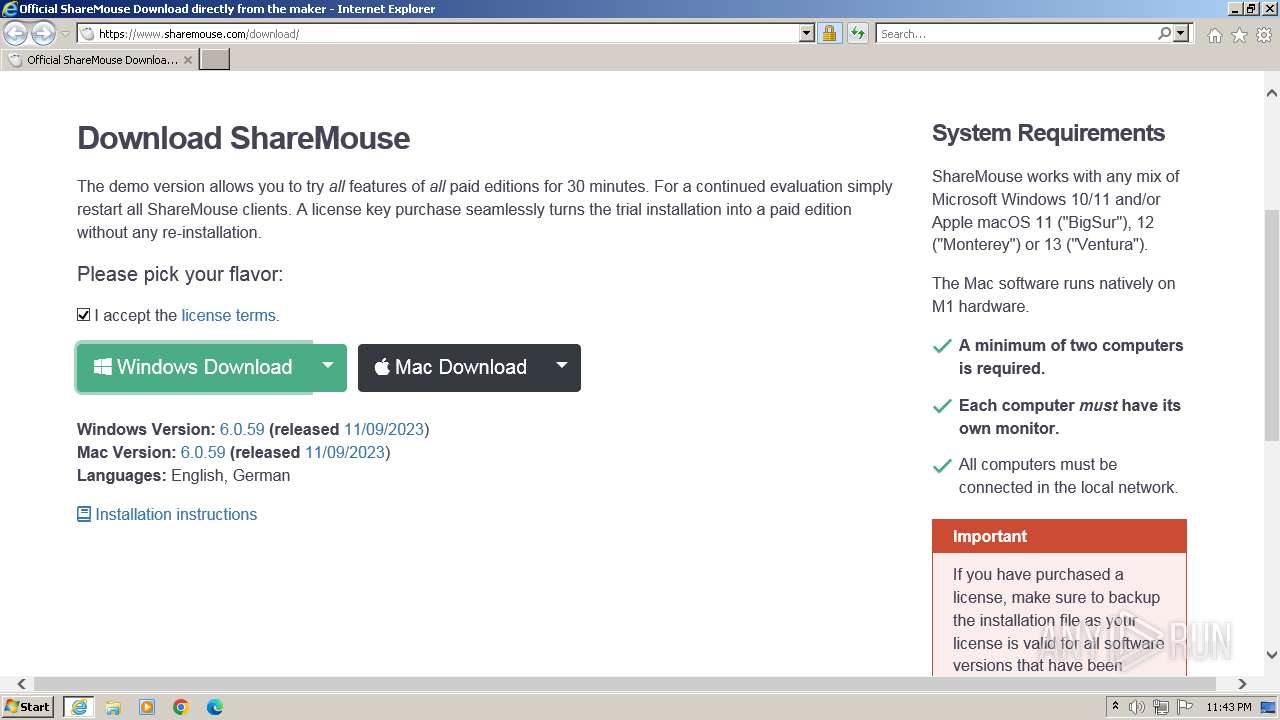Screen dimensions: 1280x720
Task: Click the dark Mac Download button
Action: pyautogui.click(x=451, y=367)
